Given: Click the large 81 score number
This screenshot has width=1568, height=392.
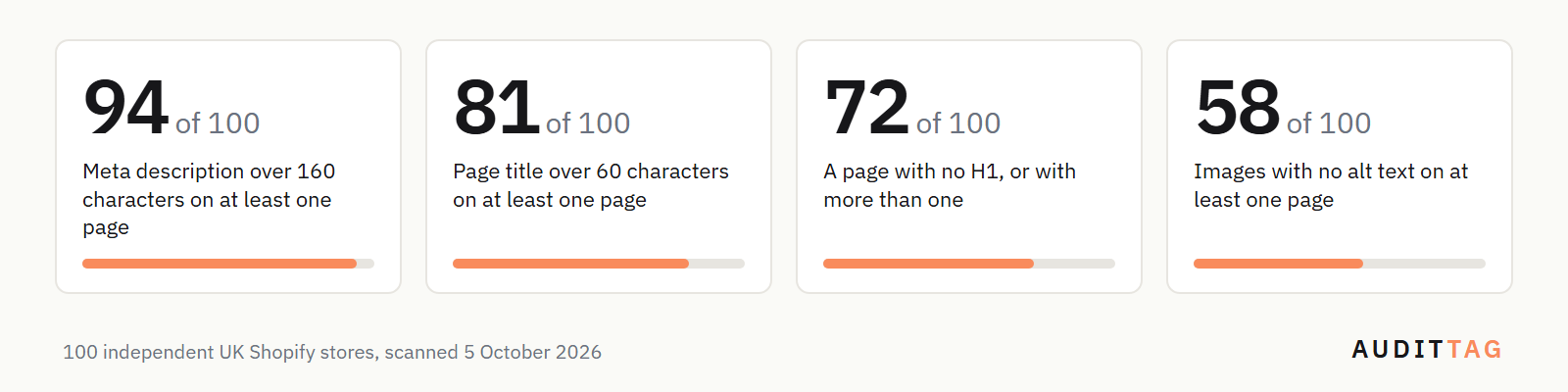Looking at the screenshot, I should click(496, 108).
